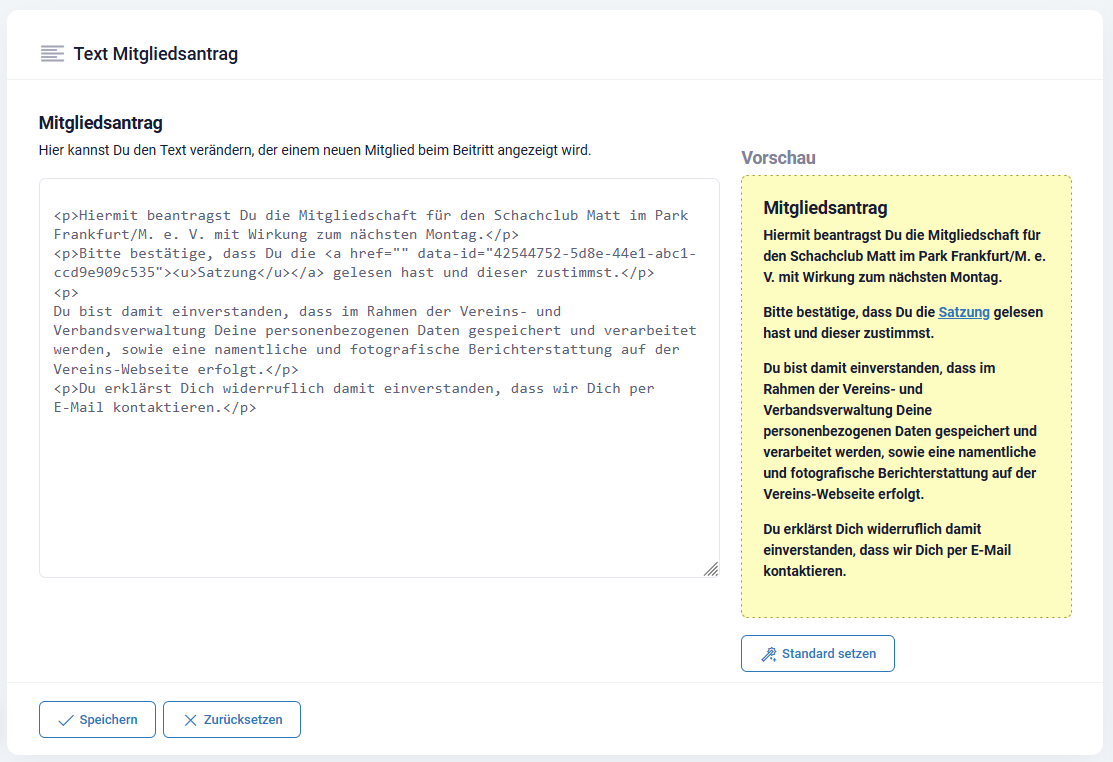Click the page title Text Mitgliedsantrag

156,54
